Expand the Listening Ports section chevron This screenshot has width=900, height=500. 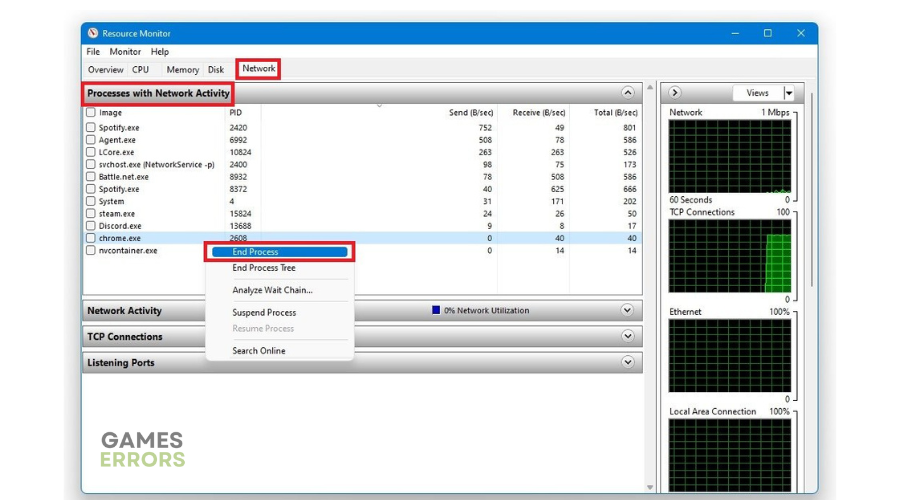click(627, 362)
